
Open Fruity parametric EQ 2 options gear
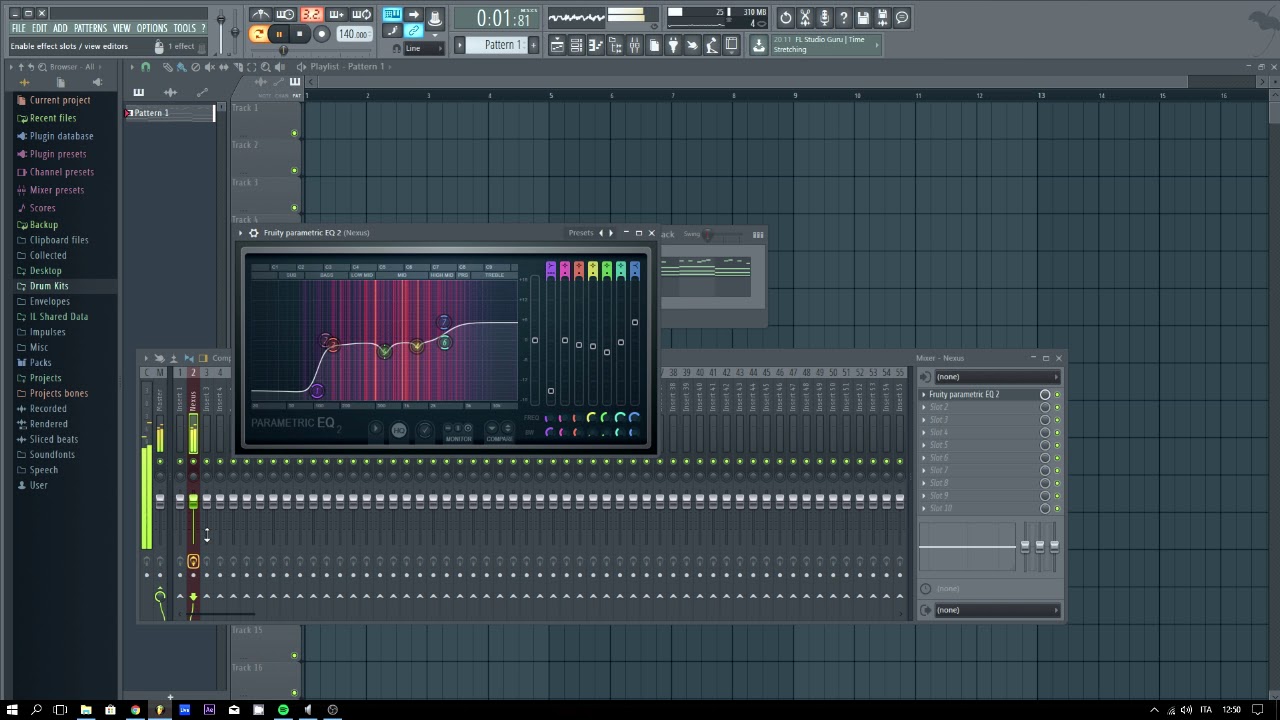[x=253, y=233]
